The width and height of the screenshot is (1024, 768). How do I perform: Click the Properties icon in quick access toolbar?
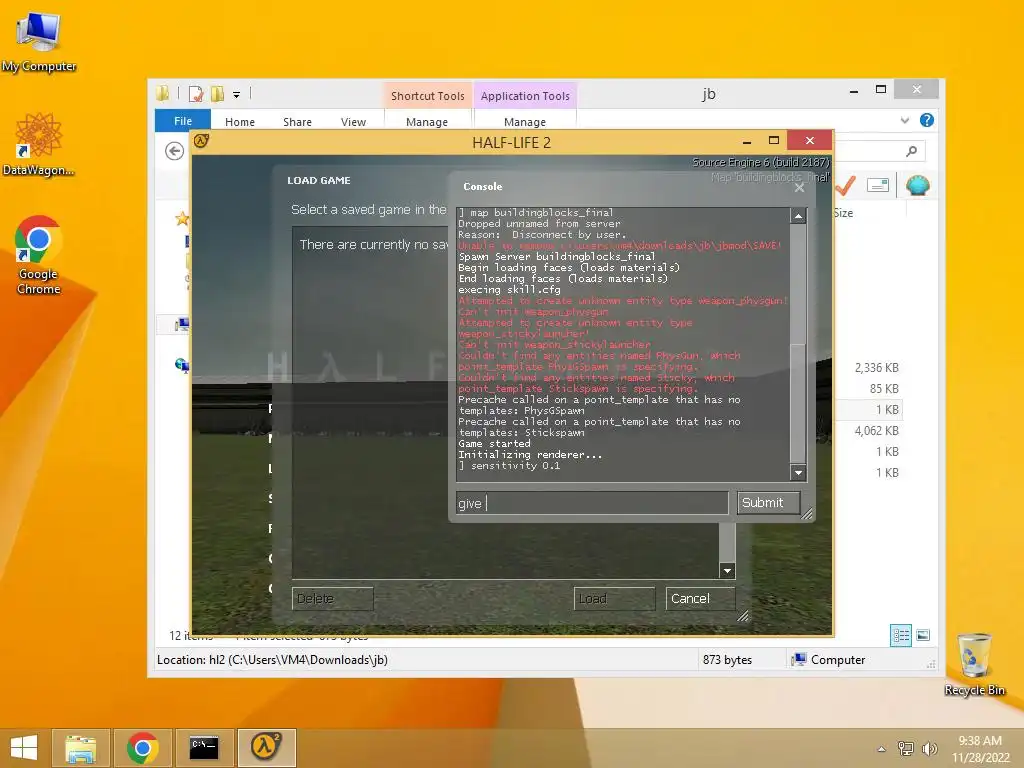point(196,94)
